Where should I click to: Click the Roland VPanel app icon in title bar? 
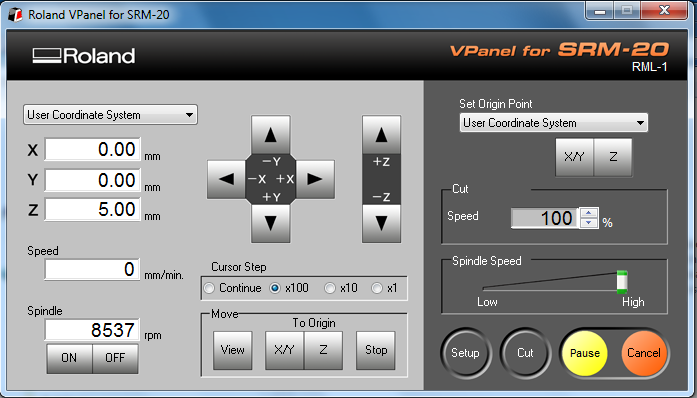(15, 15)
